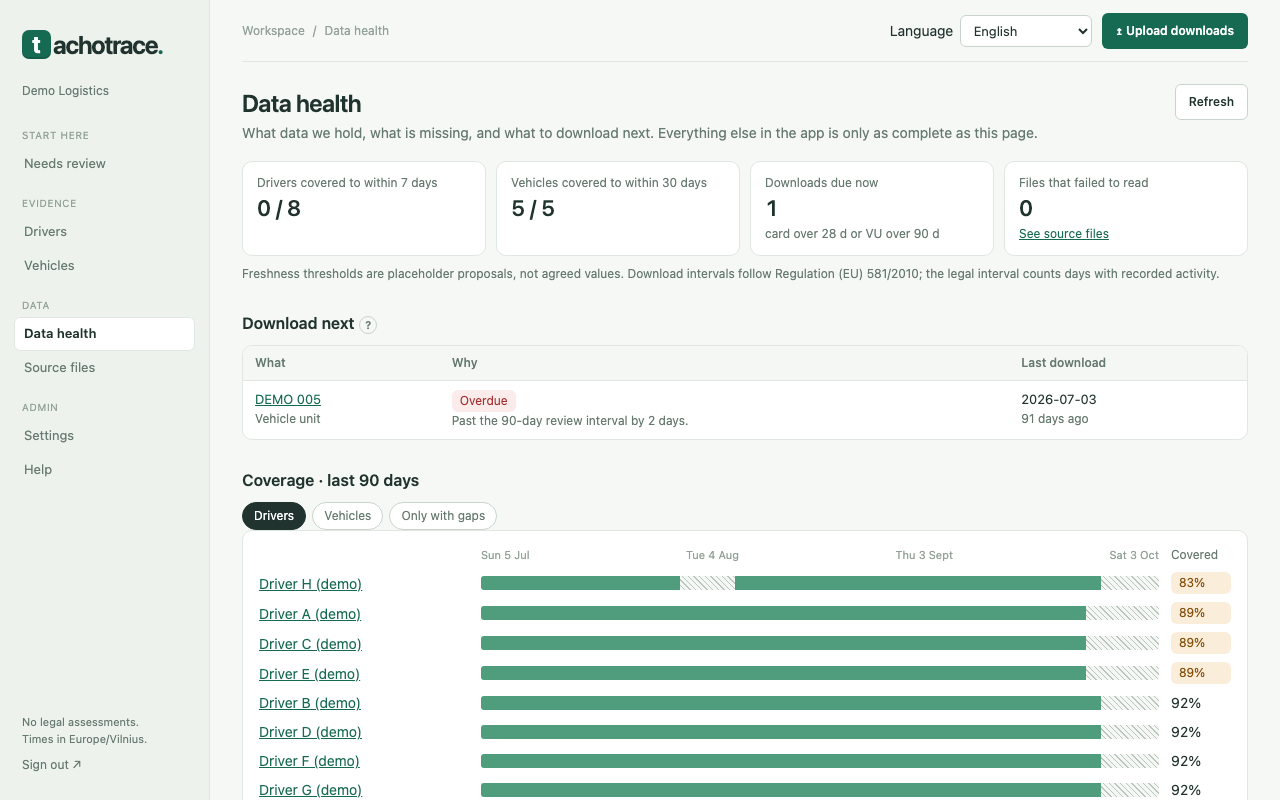Click Driver H 83% covered badge
This screenshot has width=1280, height=800.
pos(1201,583)
